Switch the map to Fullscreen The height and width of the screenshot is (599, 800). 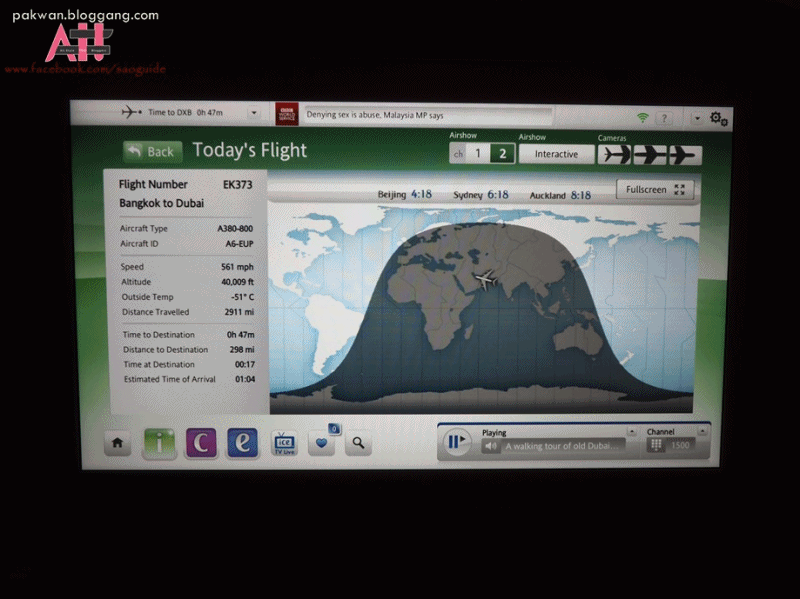[655, 190]
